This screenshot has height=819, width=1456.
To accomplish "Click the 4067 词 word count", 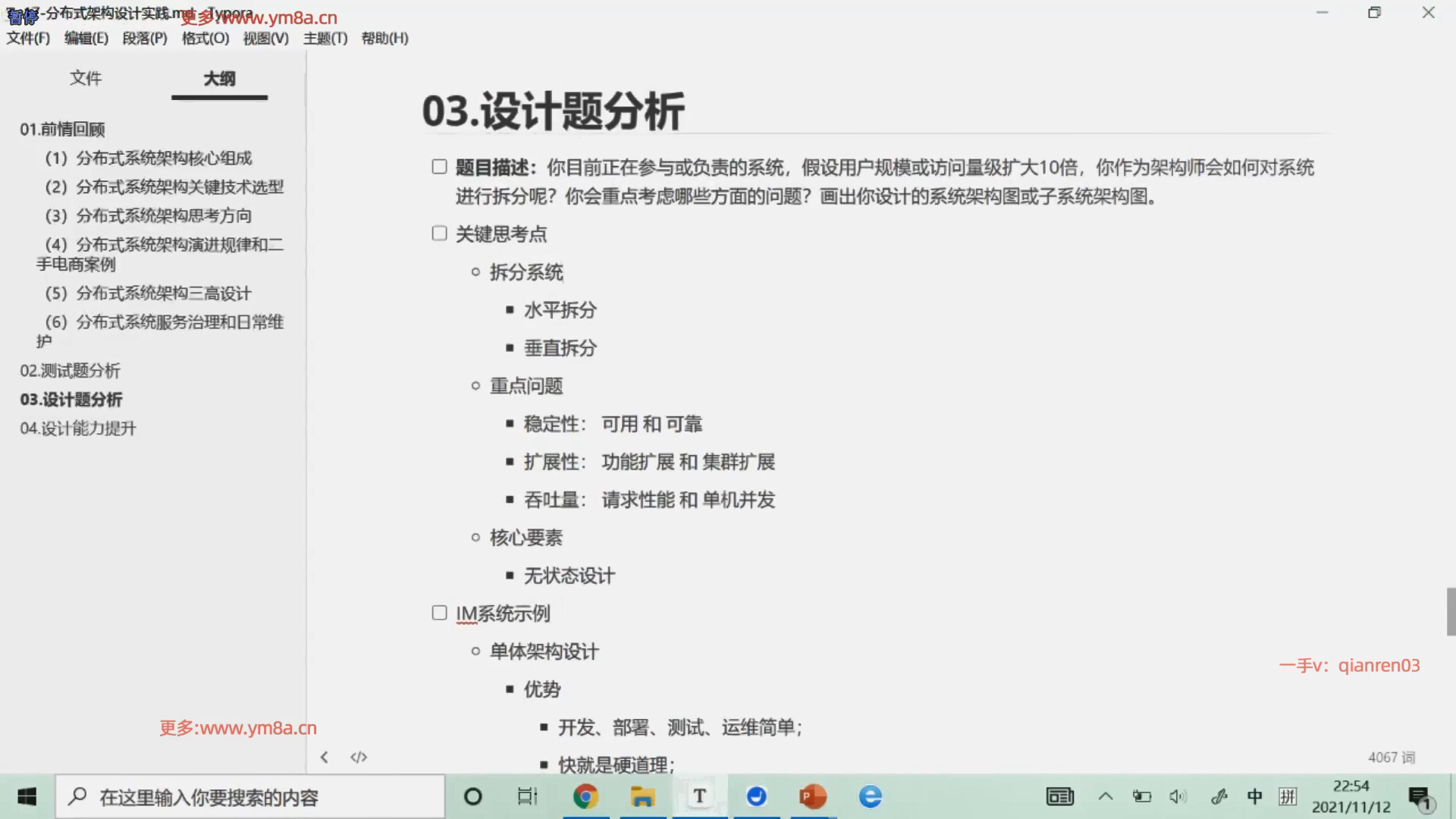I will (x=1391, y=757).
